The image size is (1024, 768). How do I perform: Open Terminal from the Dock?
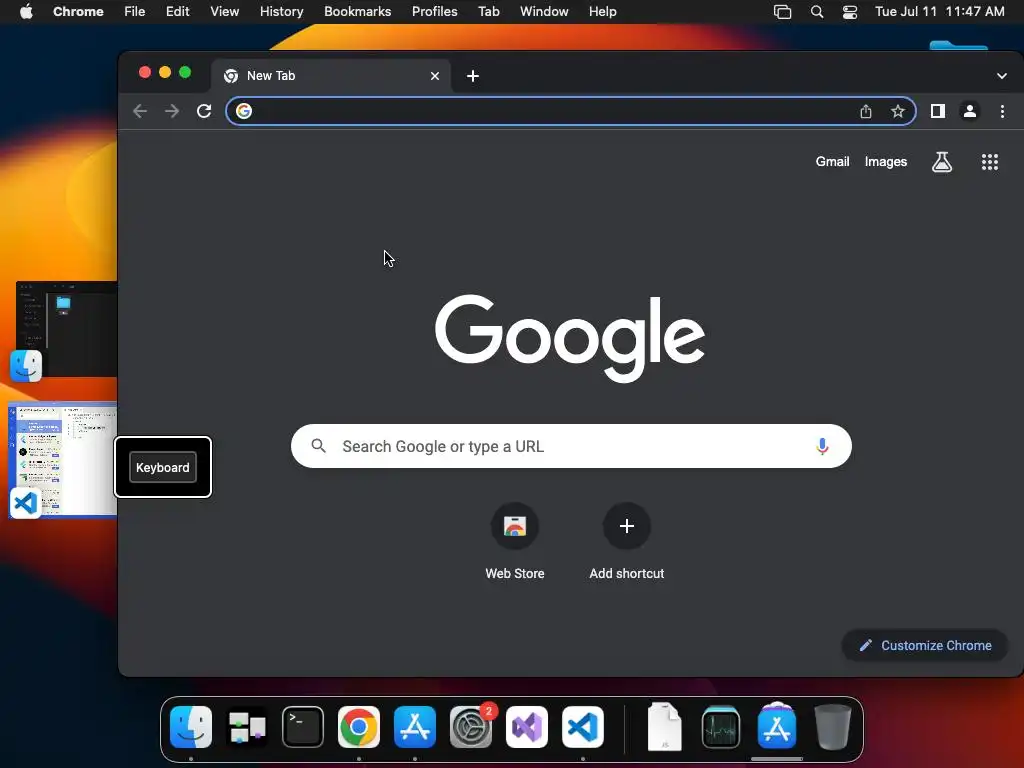pyautogui.click(x=303, y=727)
